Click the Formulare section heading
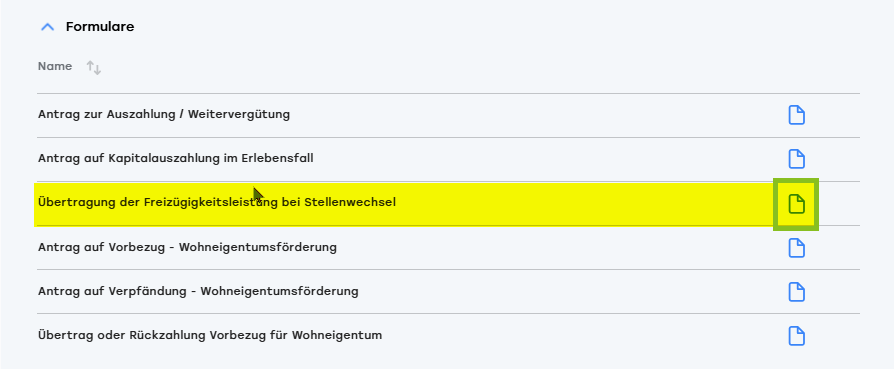 point(100,27)
